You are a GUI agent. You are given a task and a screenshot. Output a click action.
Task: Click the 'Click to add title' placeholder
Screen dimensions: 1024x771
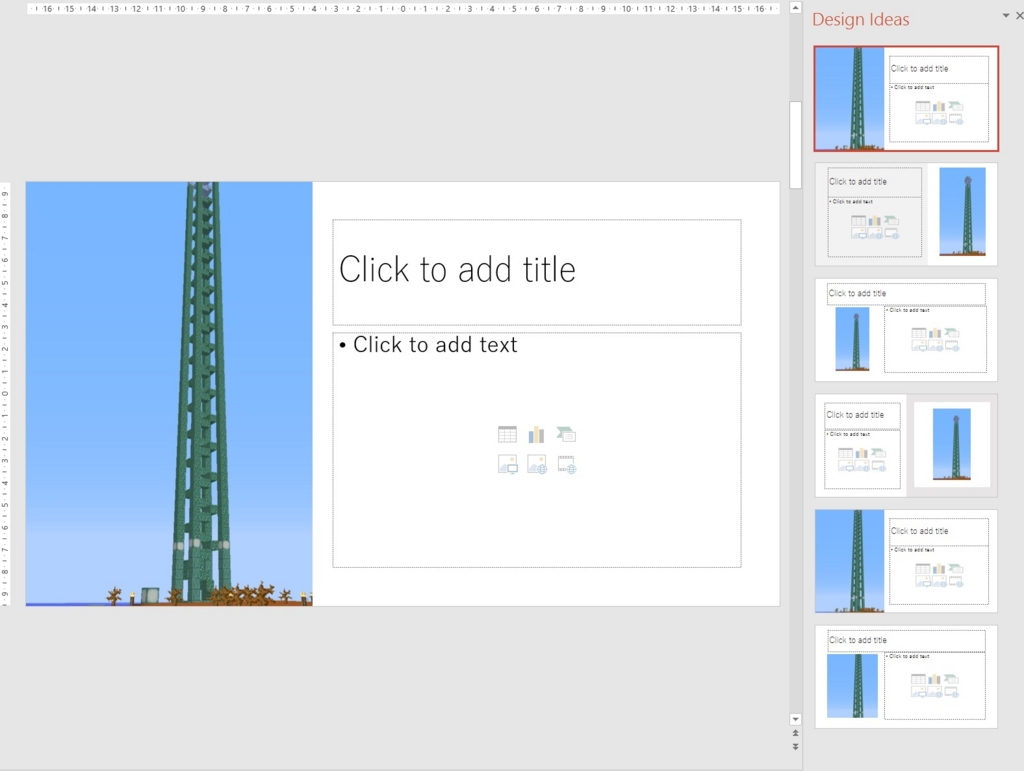537,272
